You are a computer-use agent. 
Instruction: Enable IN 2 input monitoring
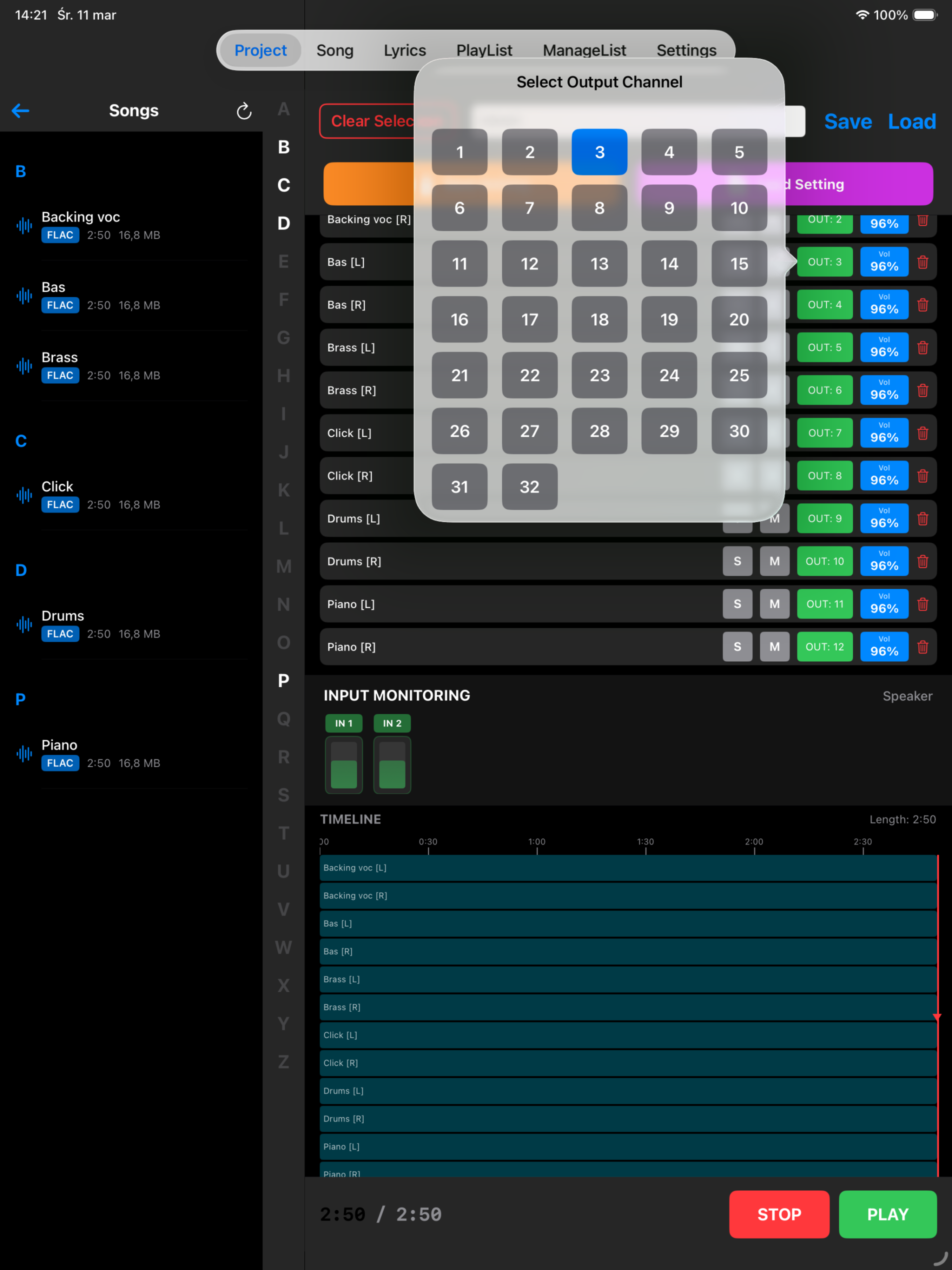click(x=391, y=723)
